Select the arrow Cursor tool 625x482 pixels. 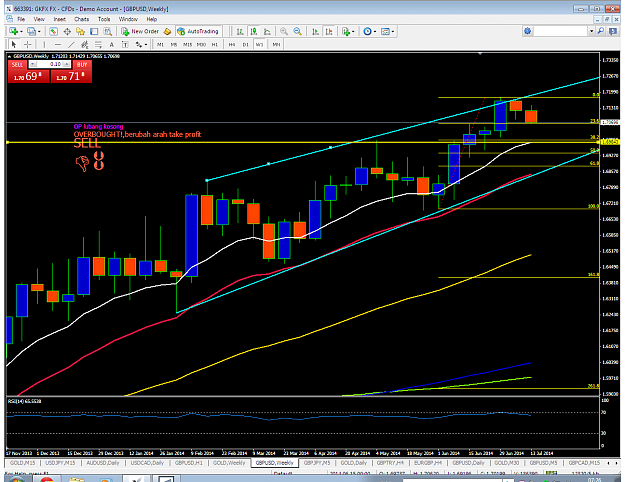click(x=14, y=45)
